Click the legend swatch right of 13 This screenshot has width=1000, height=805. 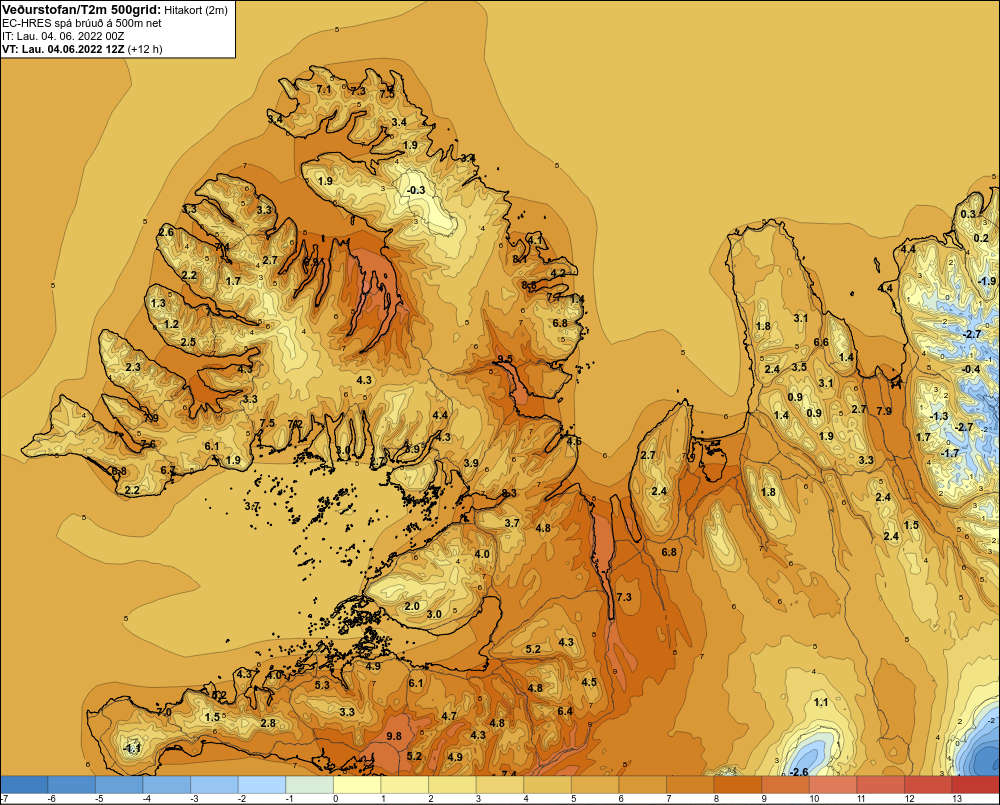[976, 784]
